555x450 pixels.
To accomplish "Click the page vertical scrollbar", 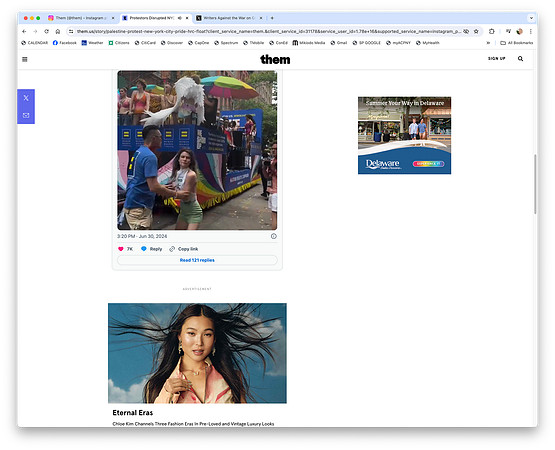I will click(535, 184).
